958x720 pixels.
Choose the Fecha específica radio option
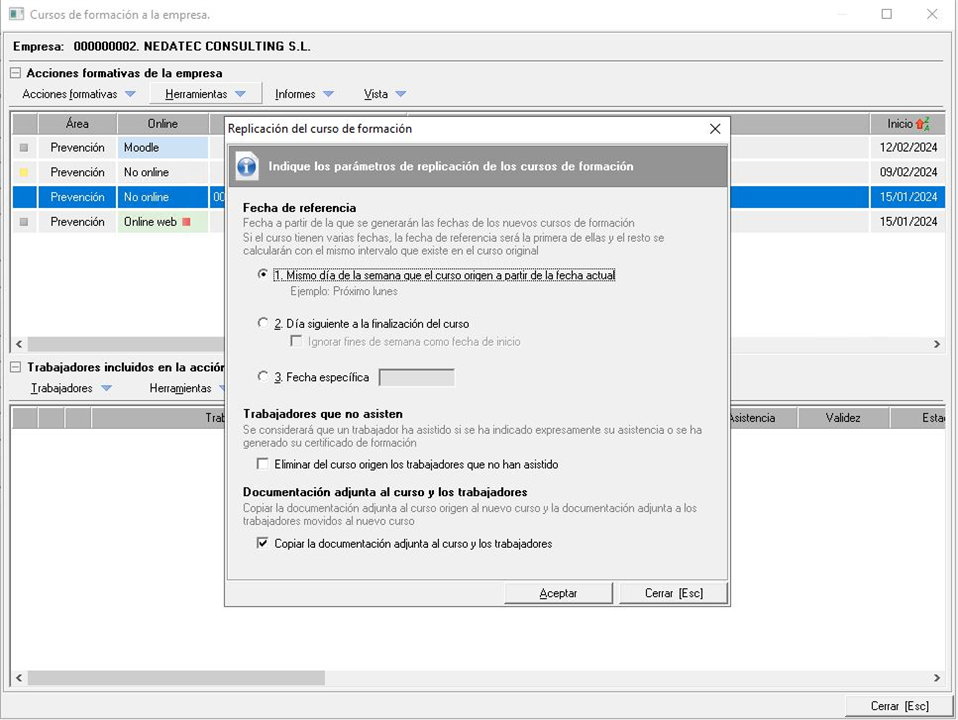pyautogui.click(x=263, y=377)
